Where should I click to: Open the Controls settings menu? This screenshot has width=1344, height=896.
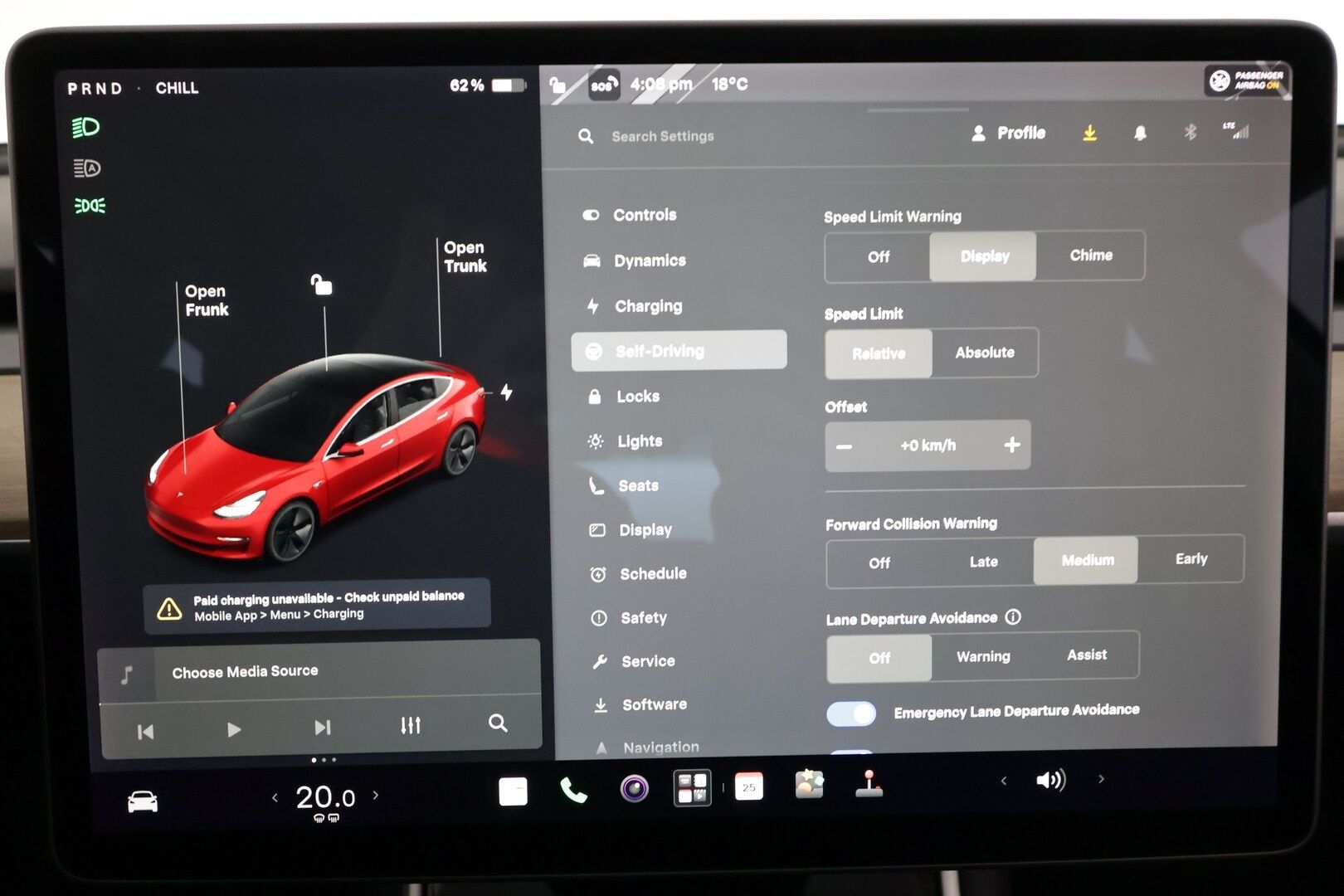645,215
